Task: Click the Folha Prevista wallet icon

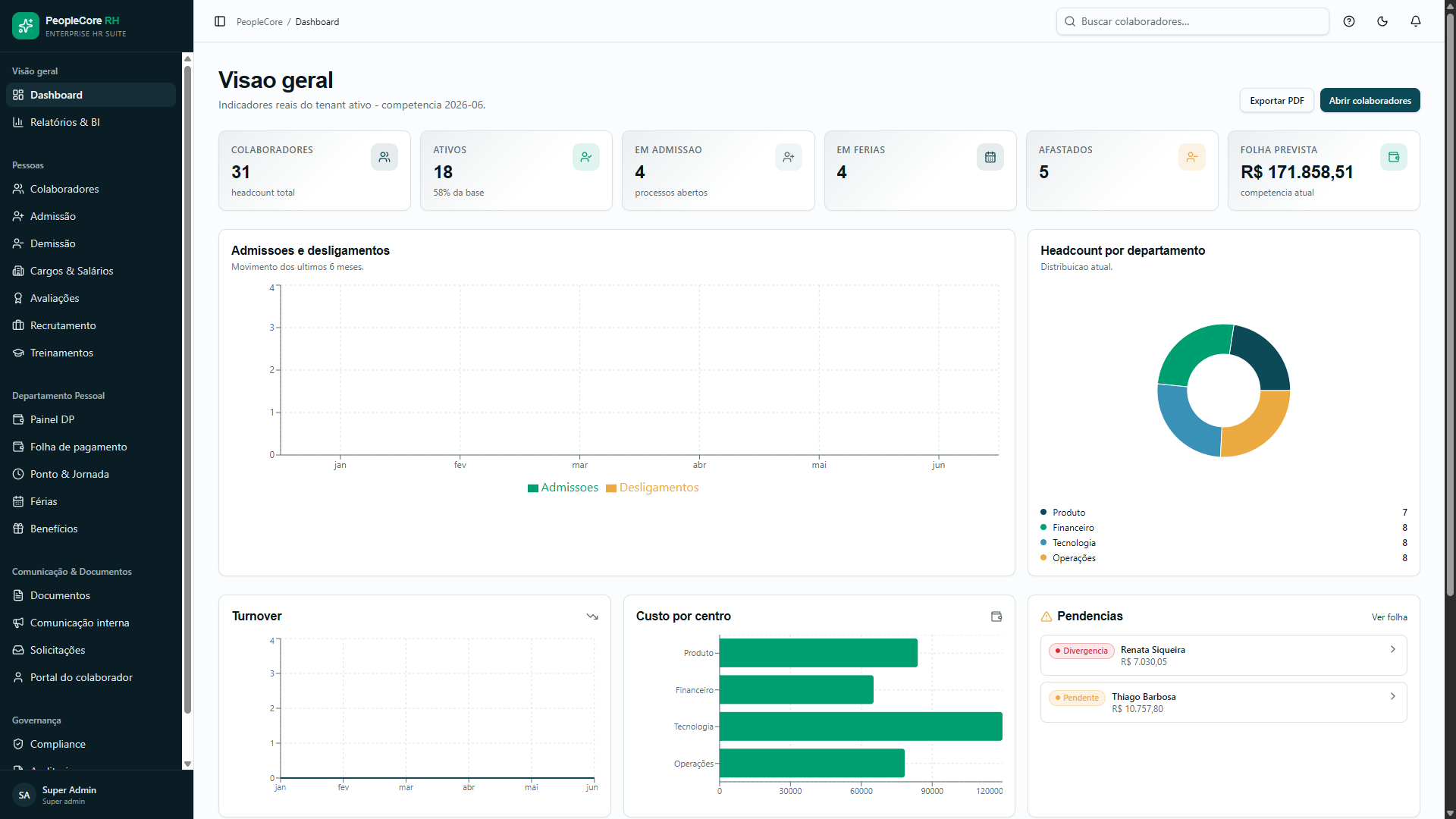Action: click(x=1394, y=157)
